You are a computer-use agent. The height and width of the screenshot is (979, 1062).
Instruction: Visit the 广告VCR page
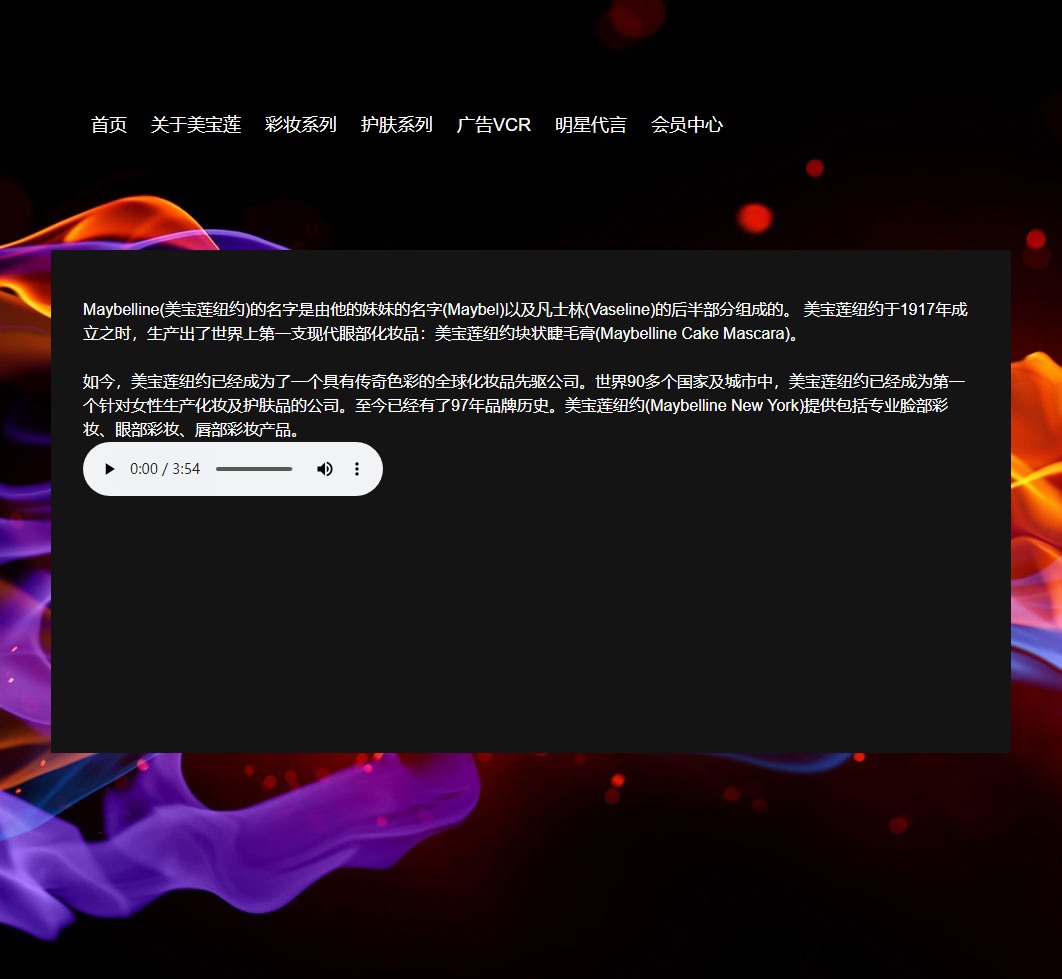pos(494,125)
